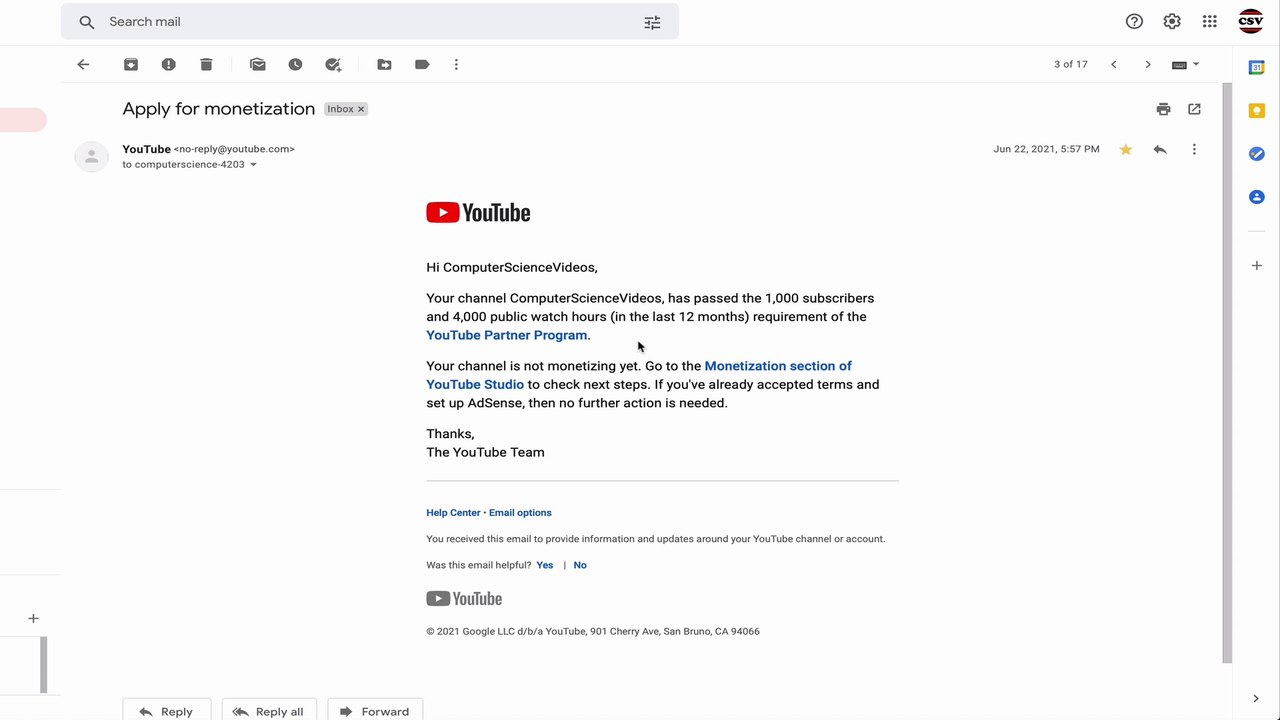Open the input tools dropdown arrow
Image resolution: width=1280 pixels, height=720 pixels.
1196,64
